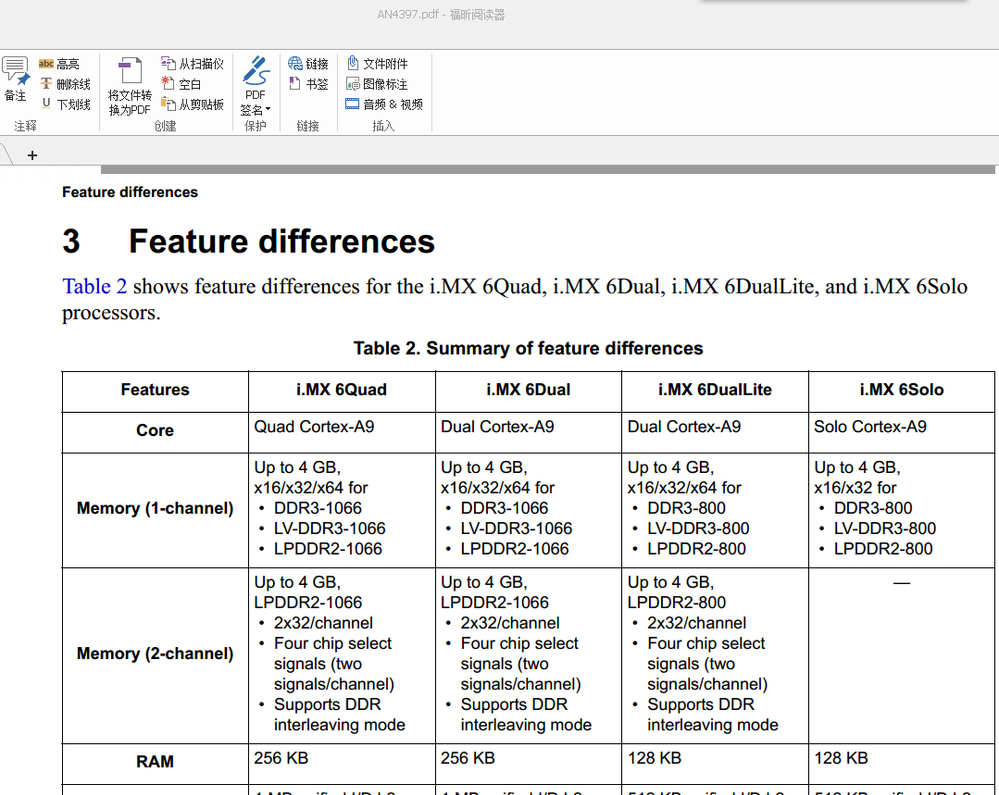This screenshot has height=795, width=999.
Task: Insert 音频 & 视频 media
Action: [x=384, y=104]
